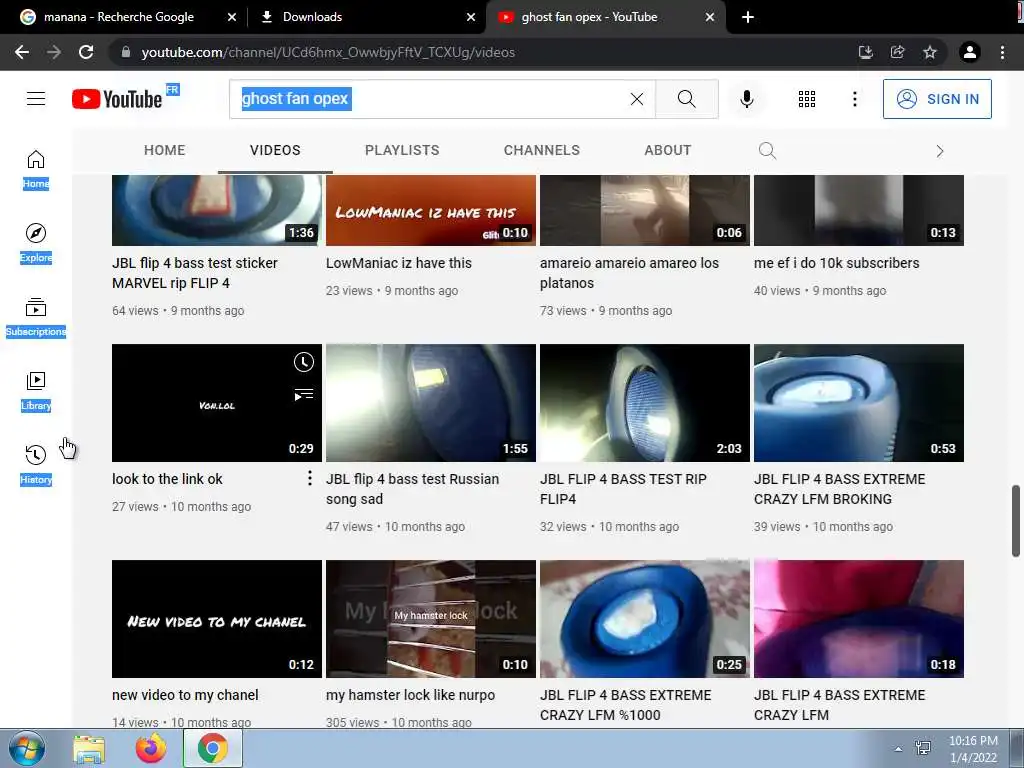The height and width of the screenshot is (768, 1024).
Task: Search within channel using magnifier icon
Action: [767, 151]
